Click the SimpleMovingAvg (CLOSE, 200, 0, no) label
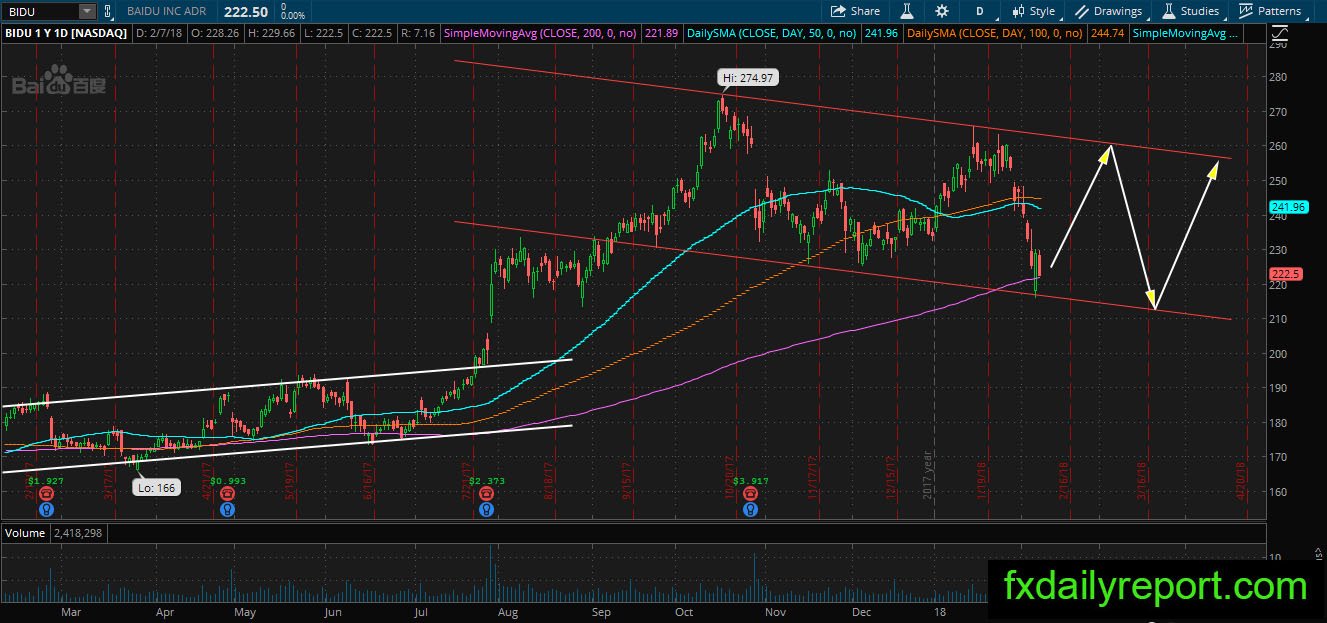This screenshot has width=1327, height=623. click(x=541, y=33)
